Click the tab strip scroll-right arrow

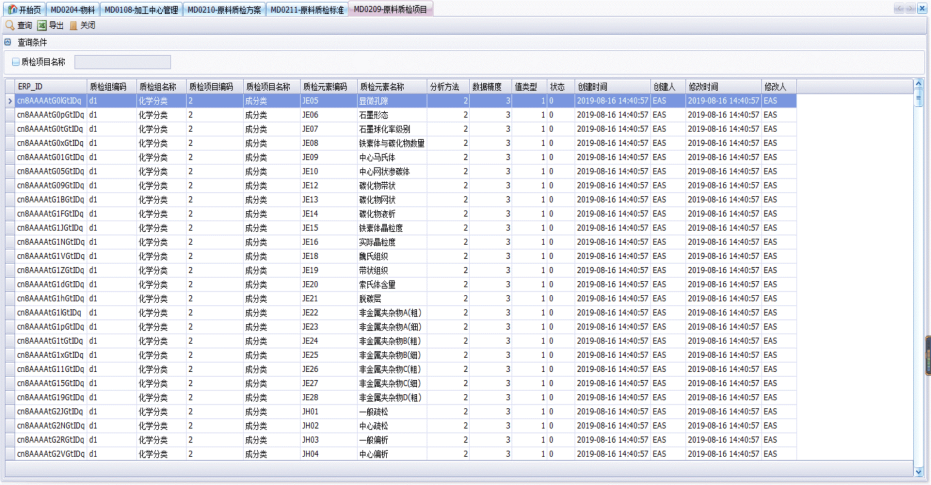pyautogui.click(x=910, y=9)
